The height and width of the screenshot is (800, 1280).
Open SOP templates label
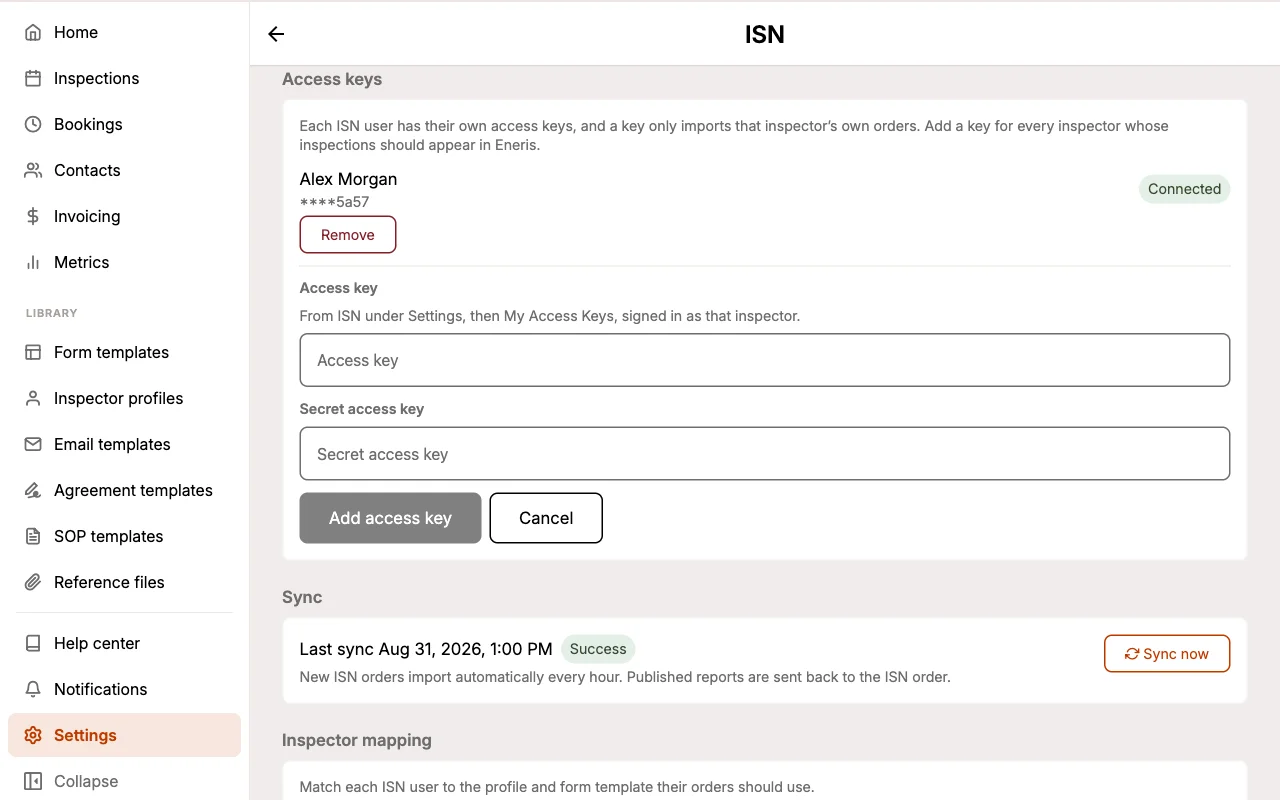point(108,536)
